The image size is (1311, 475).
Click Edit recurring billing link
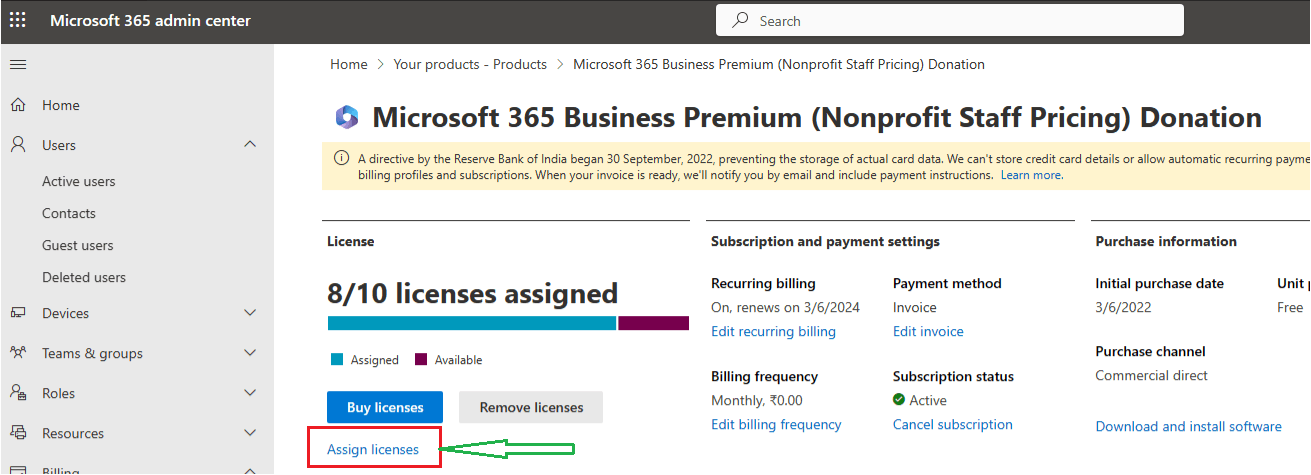(x=773, y=331)
